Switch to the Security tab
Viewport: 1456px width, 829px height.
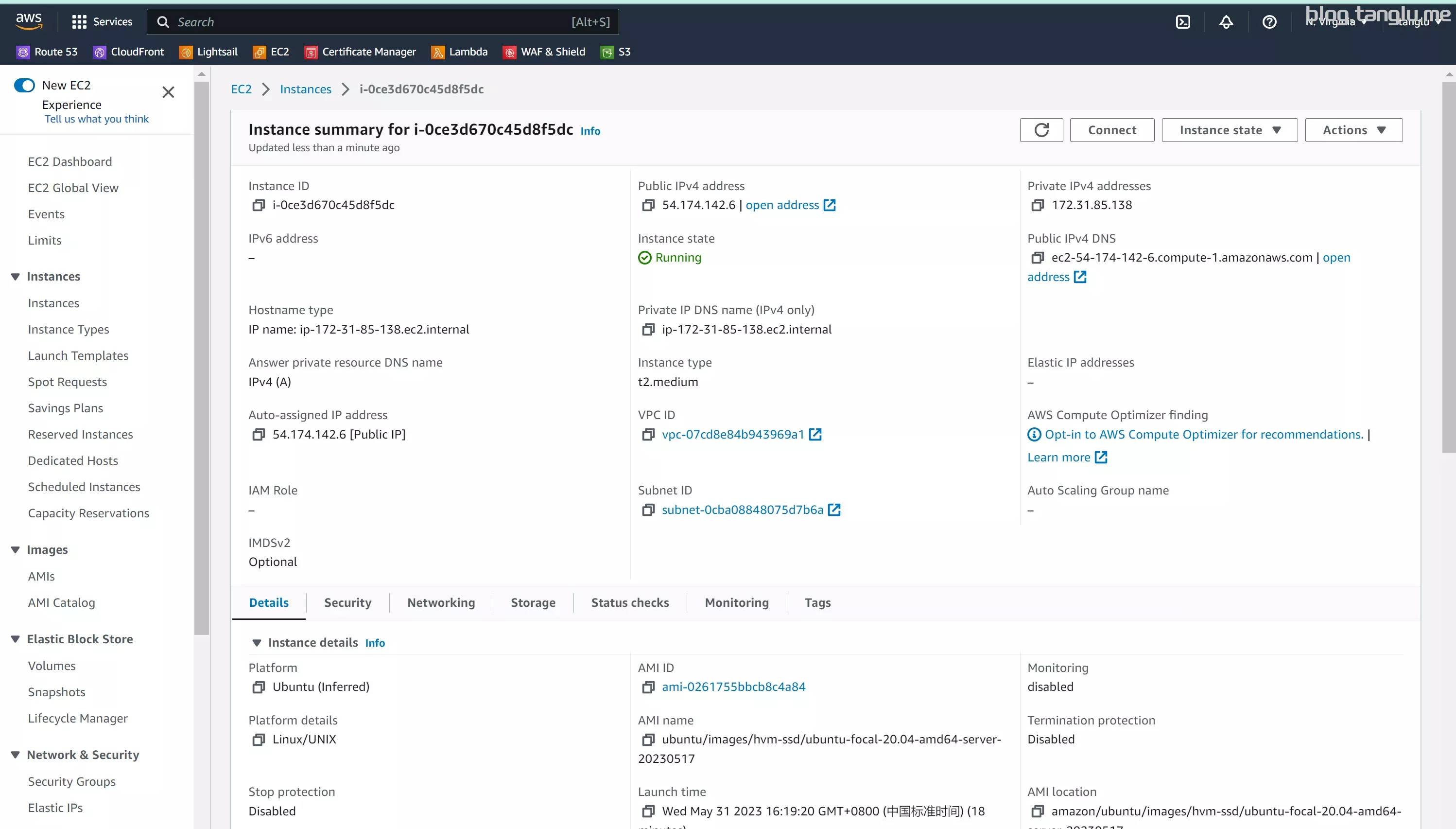coord(347,602)
